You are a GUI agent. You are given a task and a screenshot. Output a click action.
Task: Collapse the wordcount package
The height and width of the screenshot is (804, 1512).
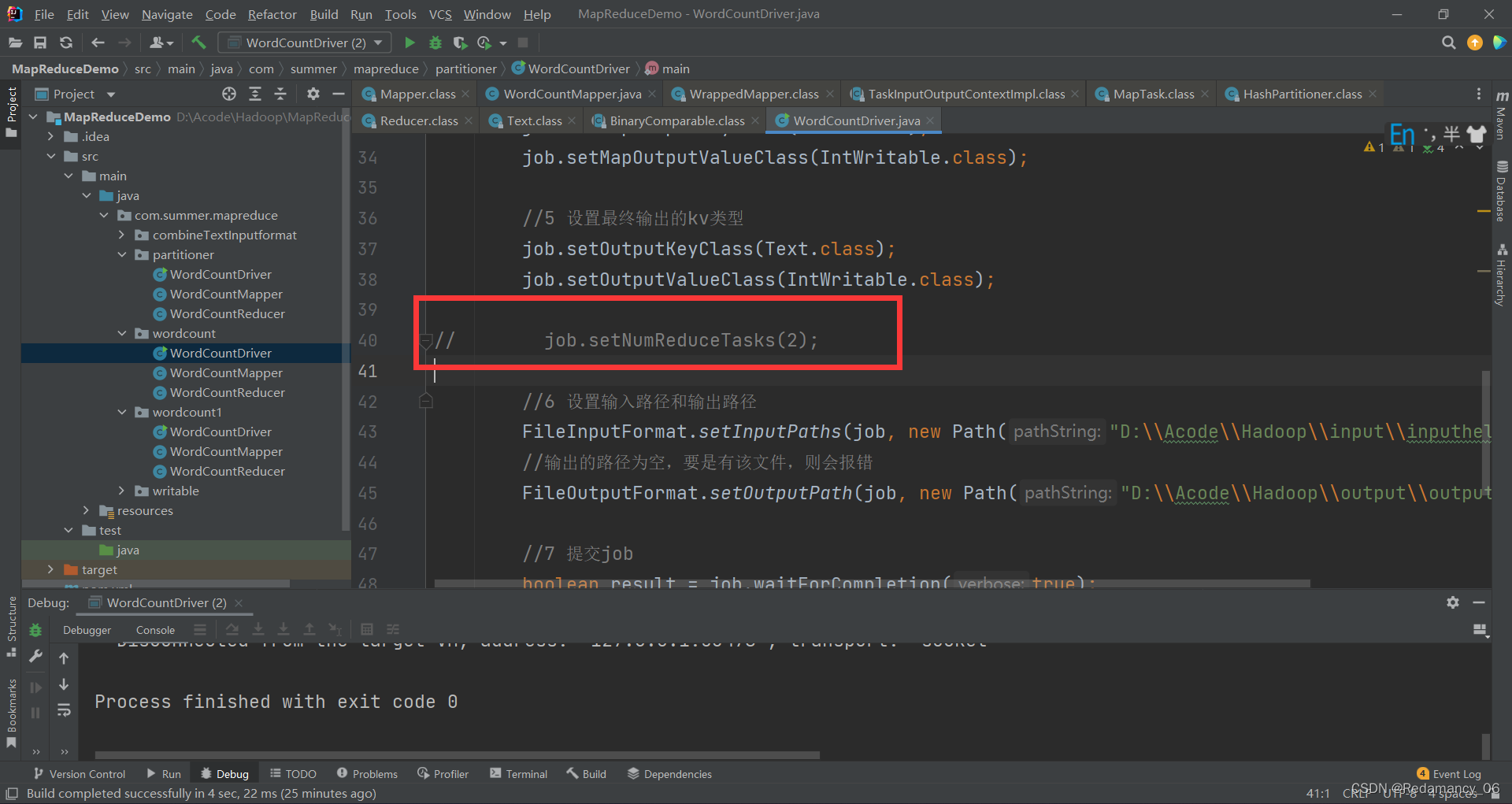pyautogui.click(x=121, y=333)
